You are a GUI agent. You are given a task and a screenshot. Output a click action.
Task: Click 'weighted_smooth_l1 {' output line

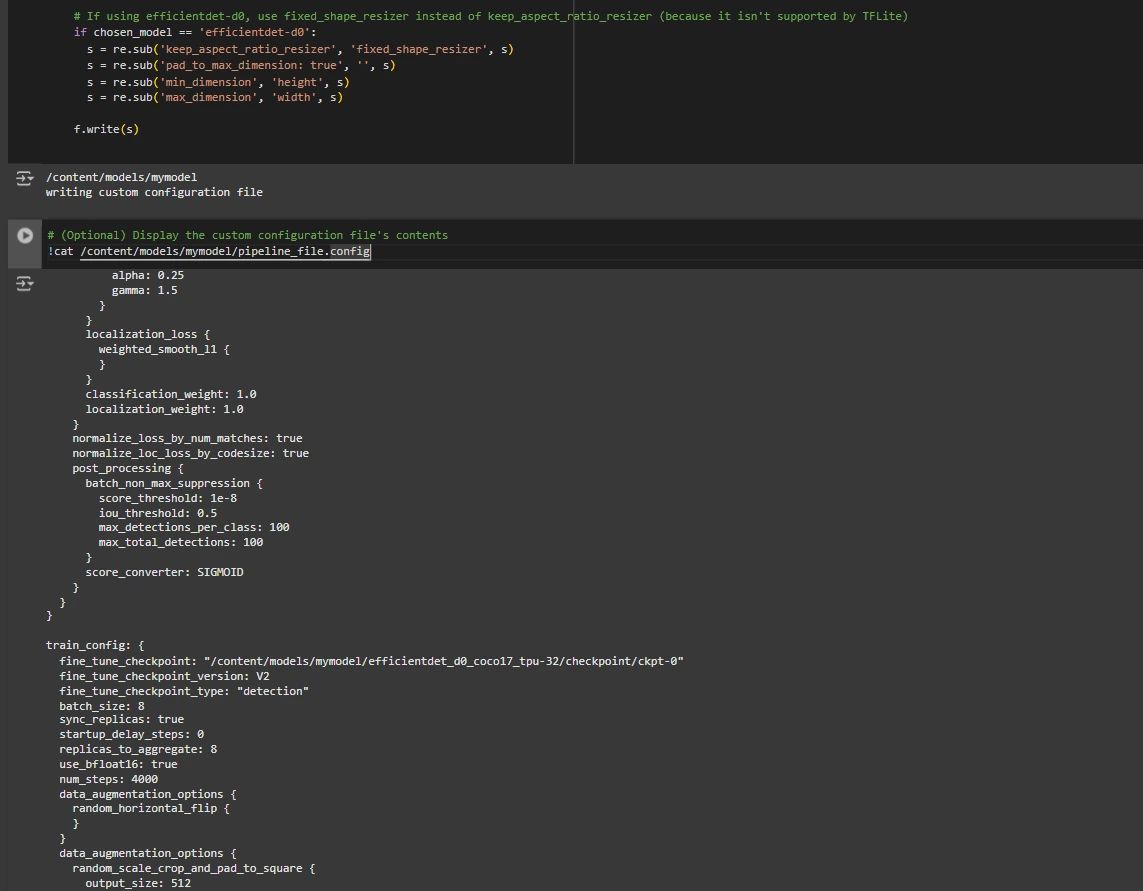[164, 349]
